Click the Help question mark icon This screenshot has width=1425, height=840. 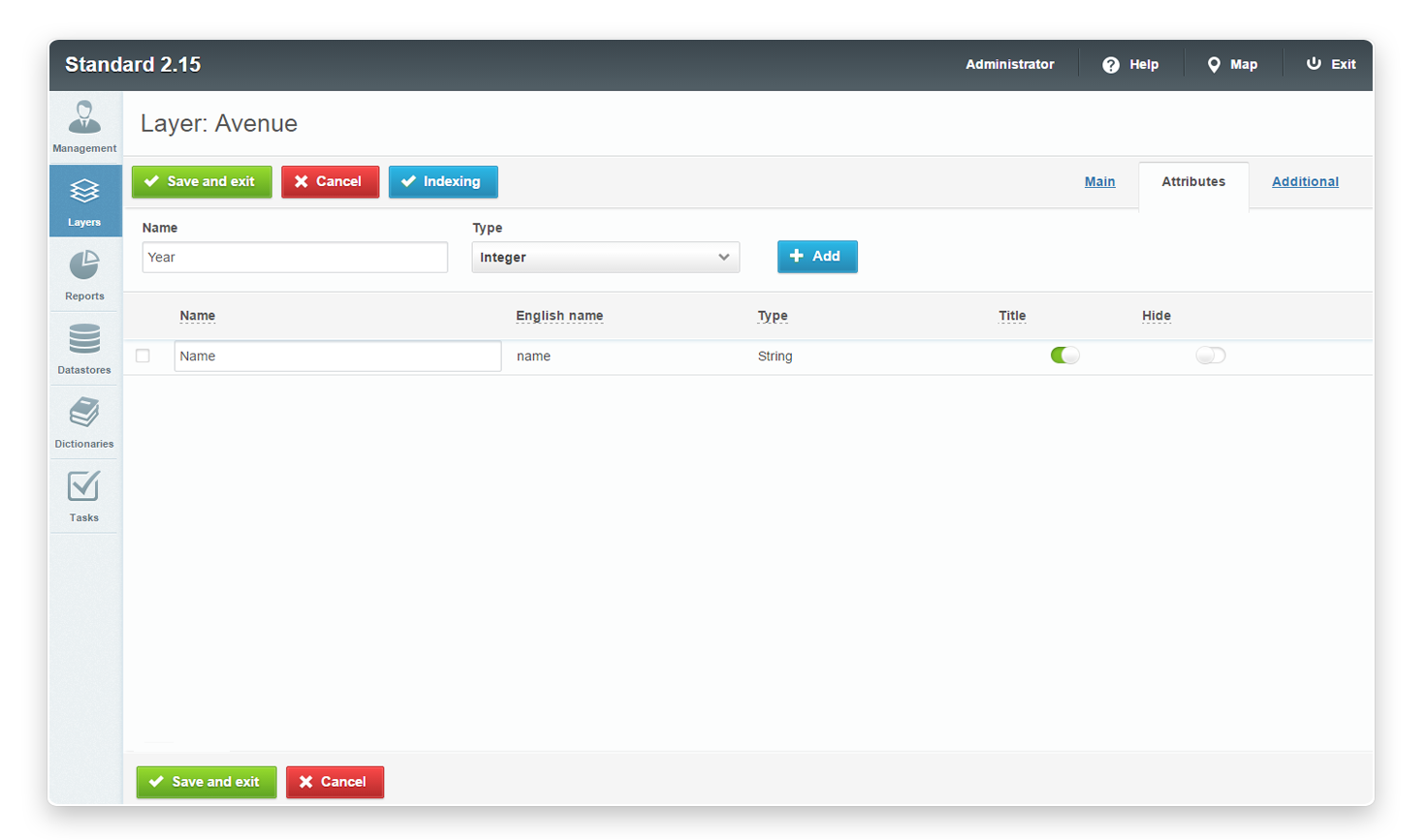pyautogui.click(x=1111, y=65)
